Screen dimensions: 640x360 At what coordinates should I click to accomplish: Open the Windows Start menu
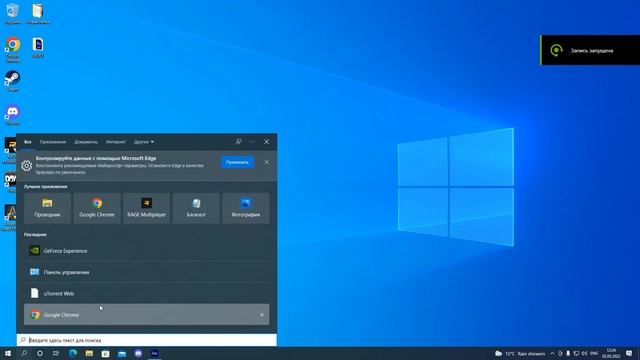coord(8,353)
